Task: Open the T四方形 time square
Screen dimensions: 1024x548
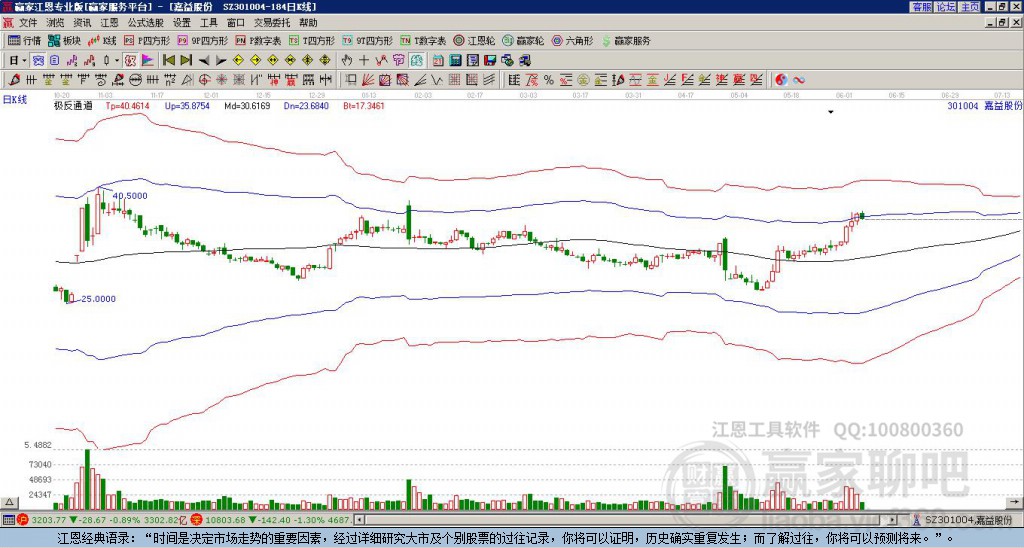Action: 312,40
